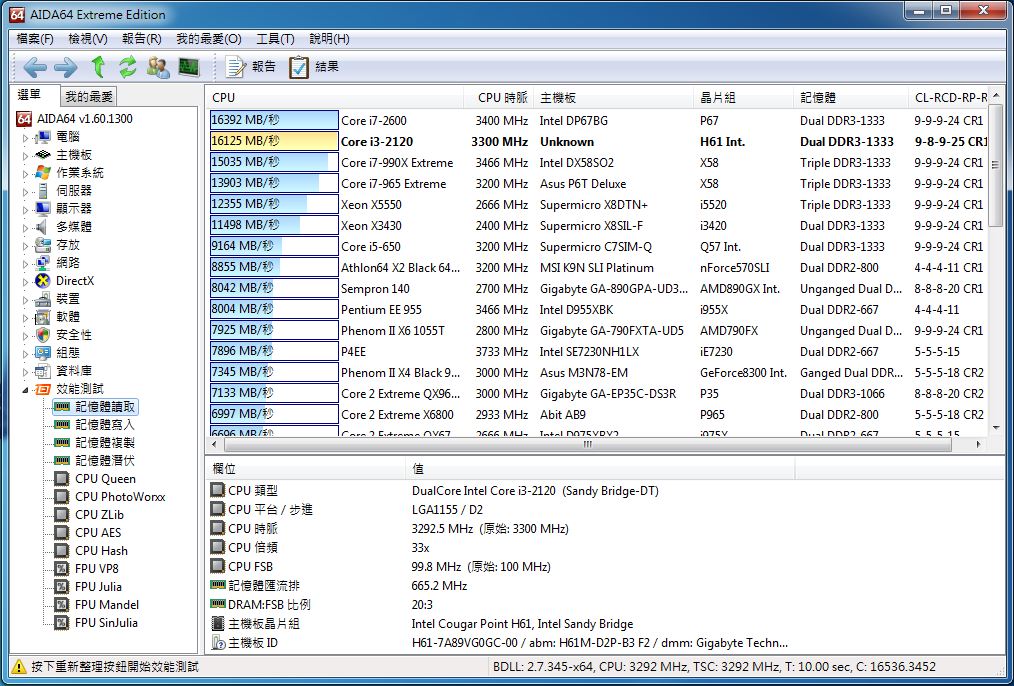Image resolution: width=1014 pixels, height=686 pixels.
Task: Sort results by the 主機板 column header
Action: [x=613, y=98]
